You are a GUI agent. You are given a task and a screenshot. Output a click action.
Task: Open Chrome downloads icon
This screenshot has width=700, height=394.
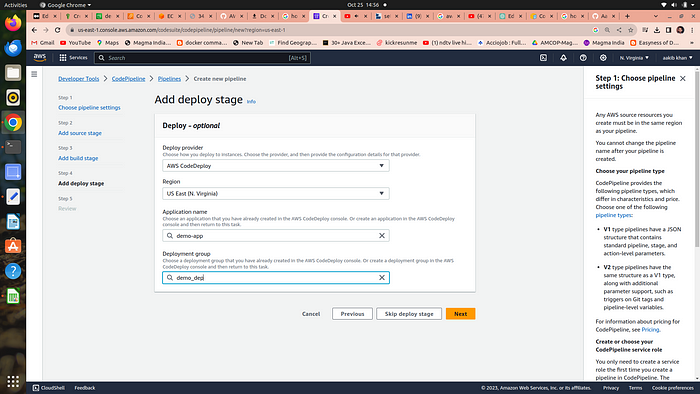657,30
